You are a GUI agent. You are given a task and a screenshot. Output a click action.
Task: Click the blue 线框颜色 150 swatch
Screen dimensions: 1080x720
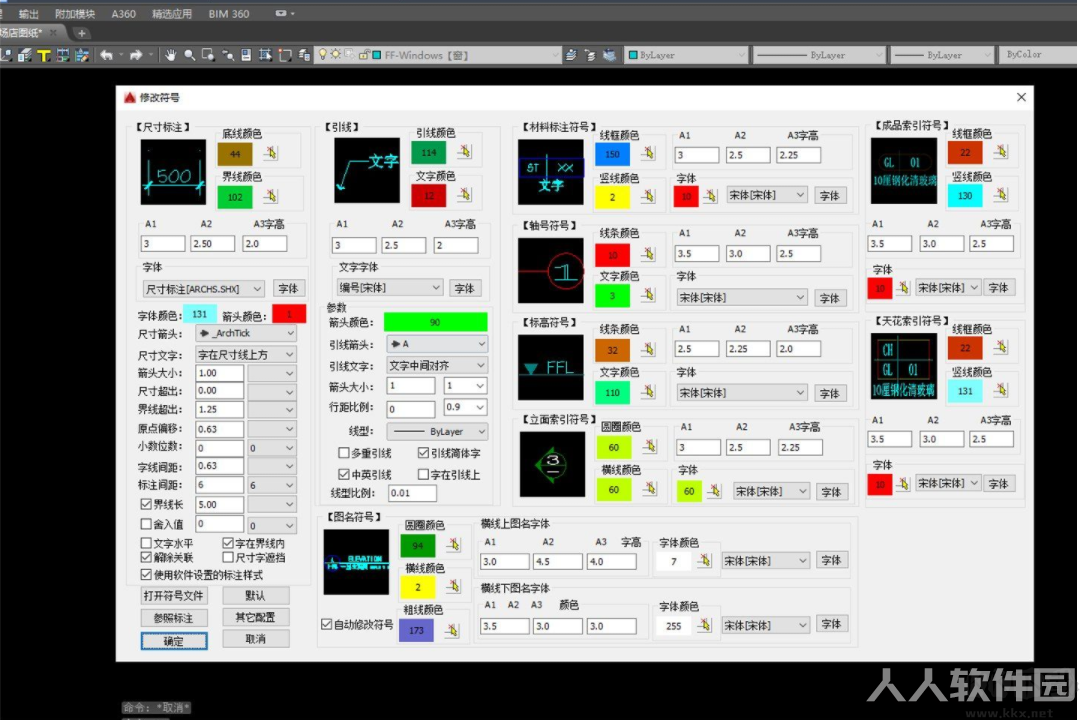pos(612,154)
